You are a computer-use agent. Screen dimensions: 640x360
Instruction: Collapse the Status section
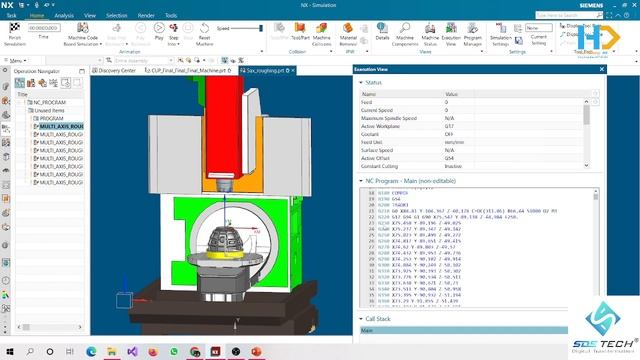click(x=361, y=82)
